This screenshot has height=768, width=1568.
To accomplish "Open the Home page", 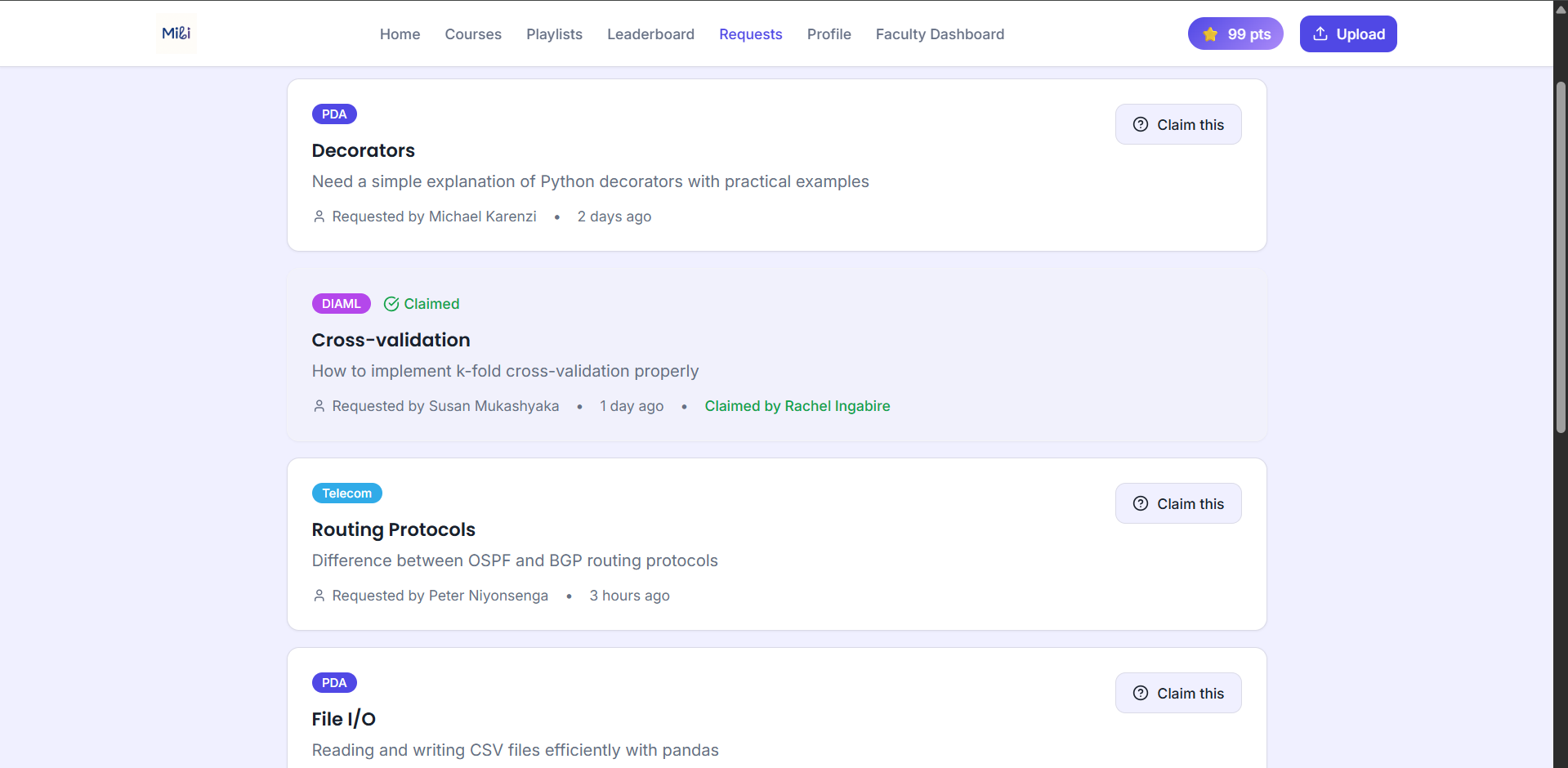I will 400,34.
